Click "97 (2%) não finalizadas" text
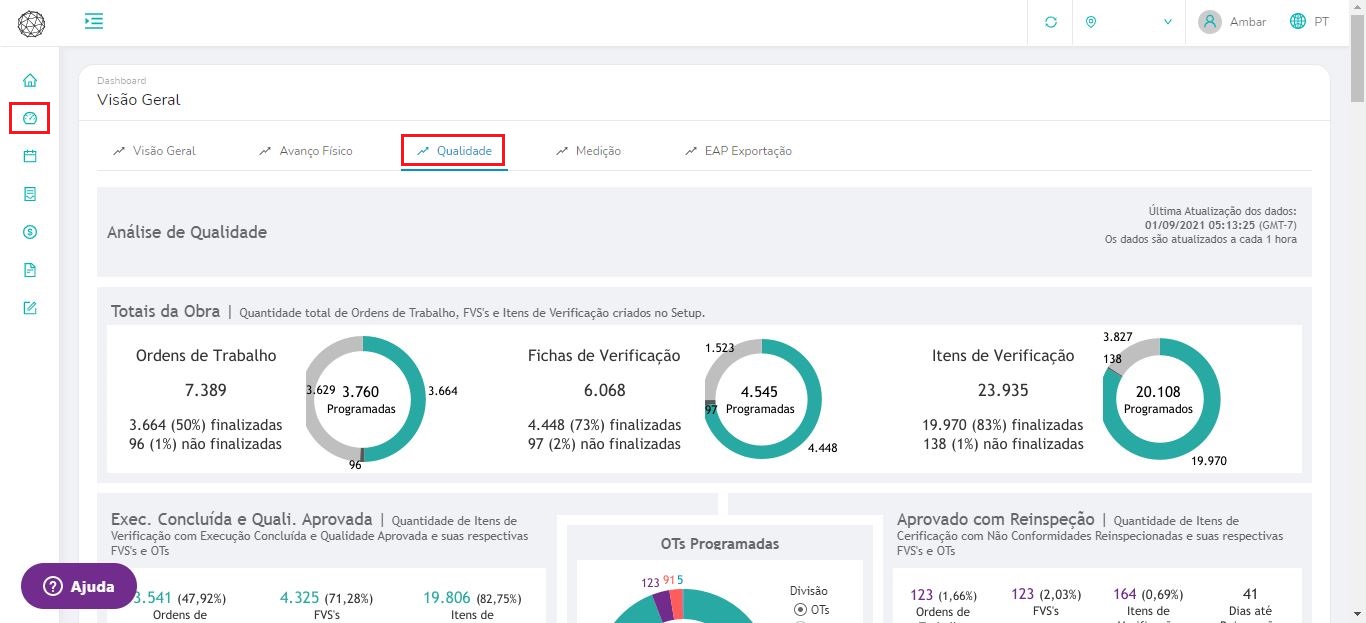 604,444
